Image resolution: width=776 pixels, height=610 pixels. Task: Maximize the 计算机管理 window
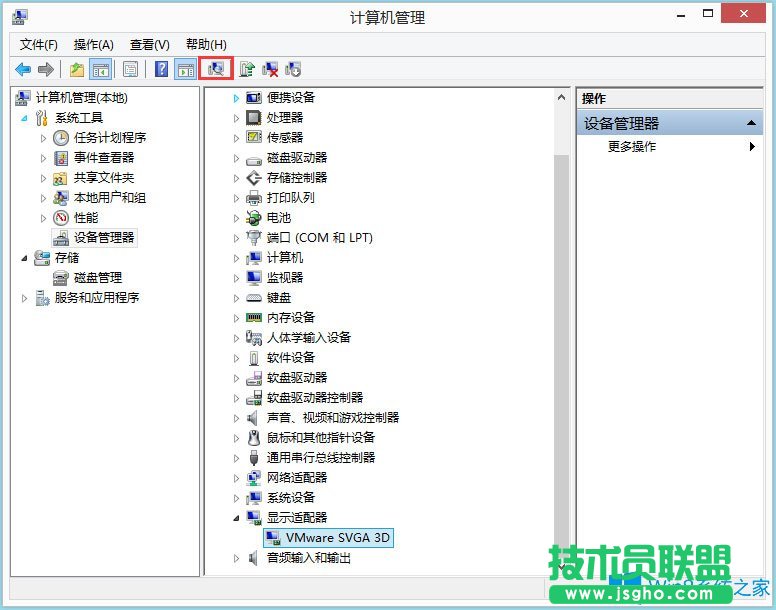(x=708, y=14)
